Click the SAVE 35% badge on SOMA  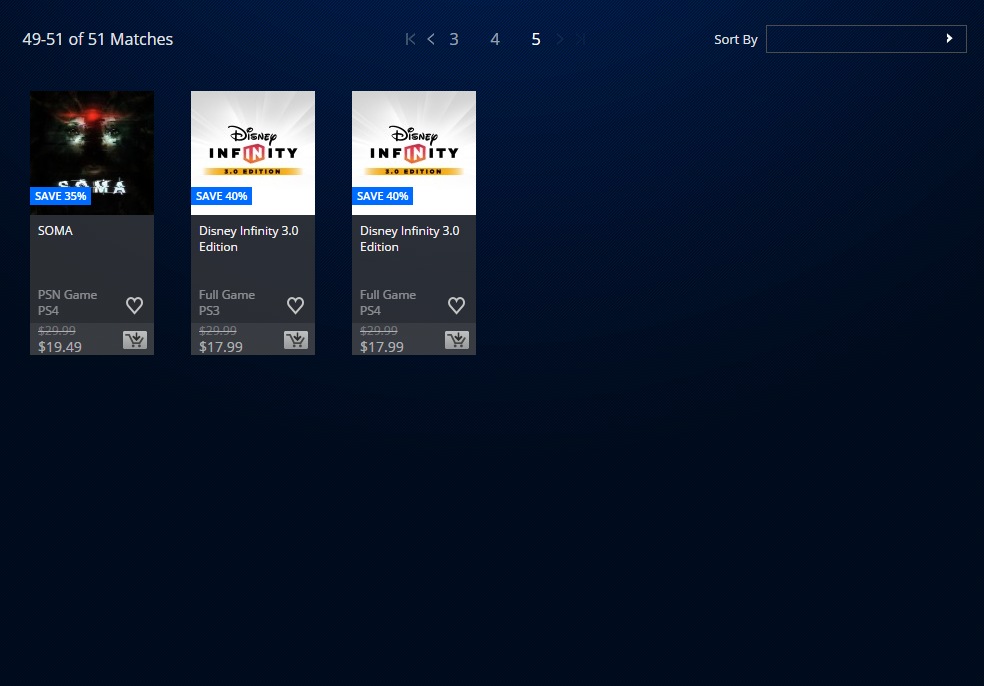coord(61,196)
